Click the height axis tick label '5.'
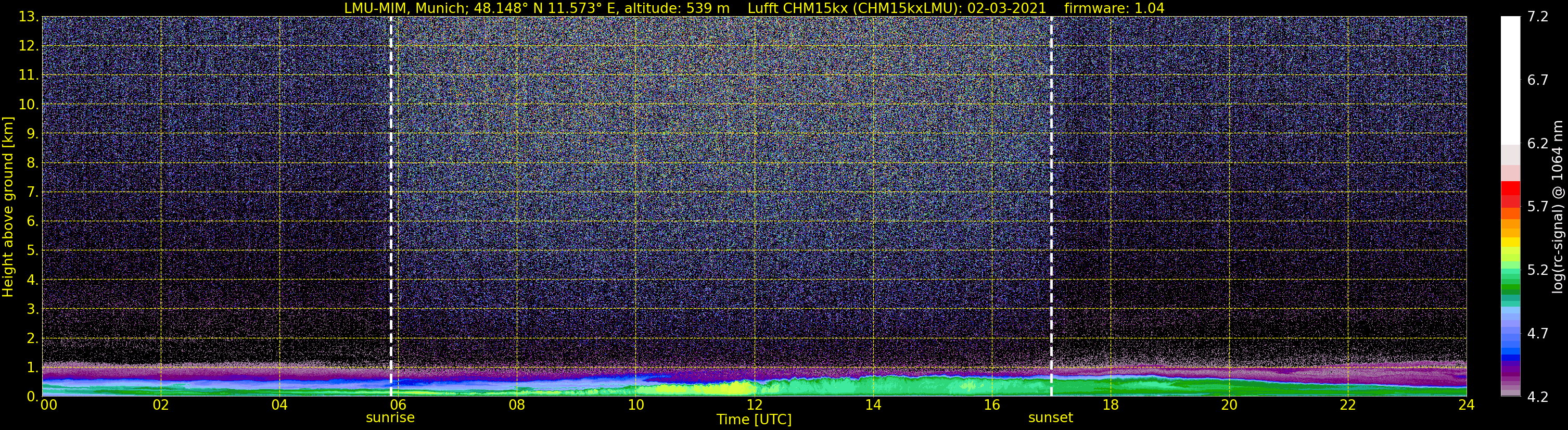The height and width of the screenshot is (430, 1568). click(33, 250)
